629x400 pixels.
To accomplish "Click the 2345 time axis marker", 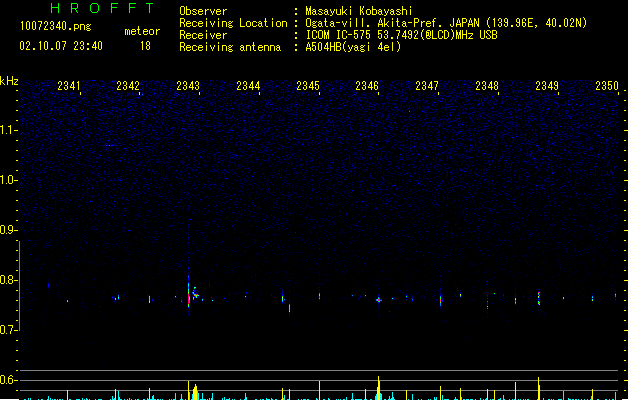I will (308, 86).
